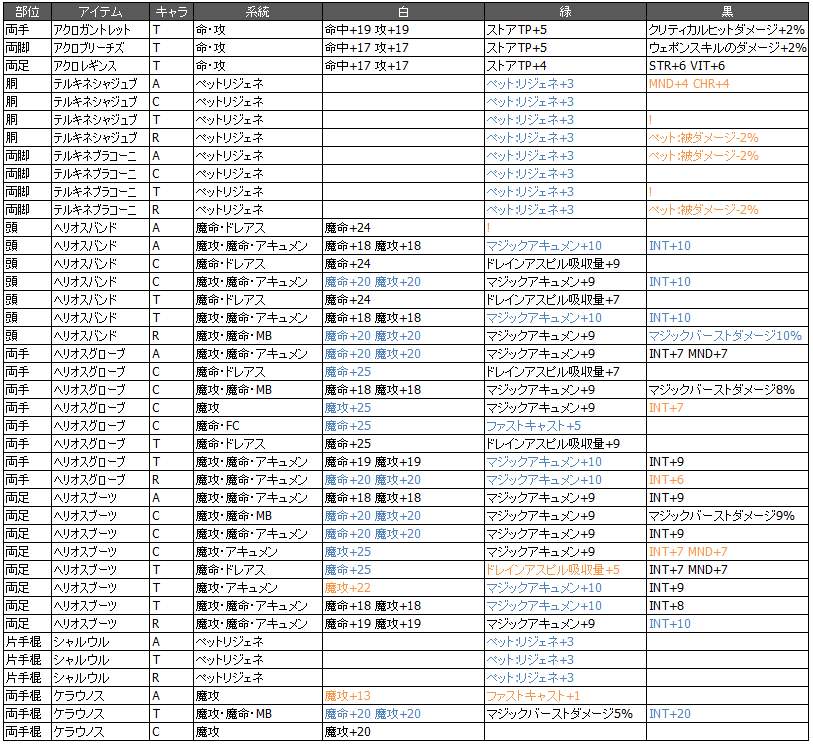The image size is (813, 746).
Task: Click the INT+8 cell
Action: (x=727, y=606)
